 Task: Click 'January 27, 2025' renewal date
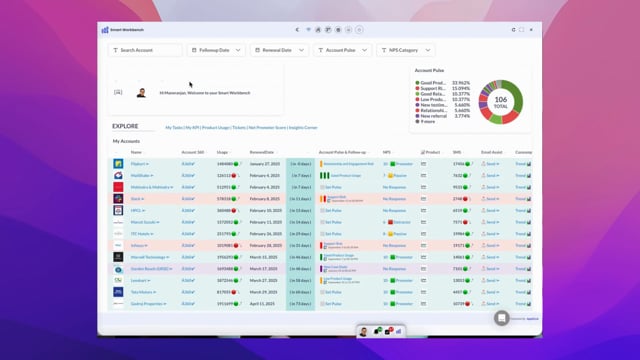(264, 164)
